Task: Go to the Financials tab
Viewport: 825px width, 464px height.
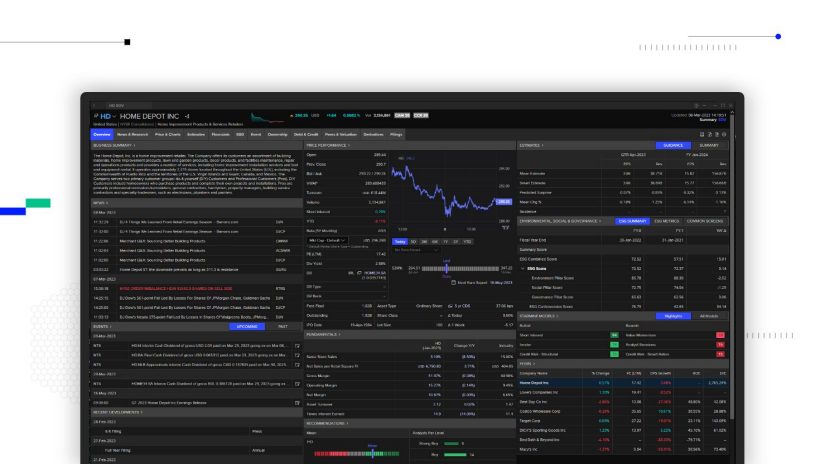Action: tap(220, 135)
